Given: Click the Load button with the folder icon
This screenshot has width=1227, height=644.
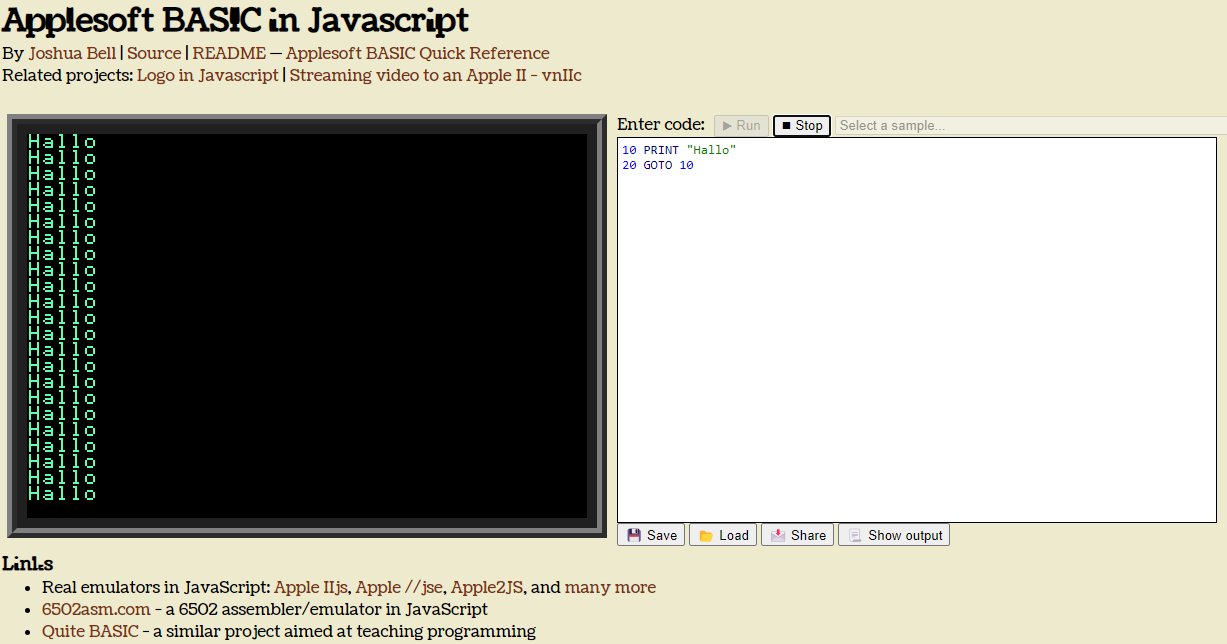Looking at the screenshot, I should (723, 535).
